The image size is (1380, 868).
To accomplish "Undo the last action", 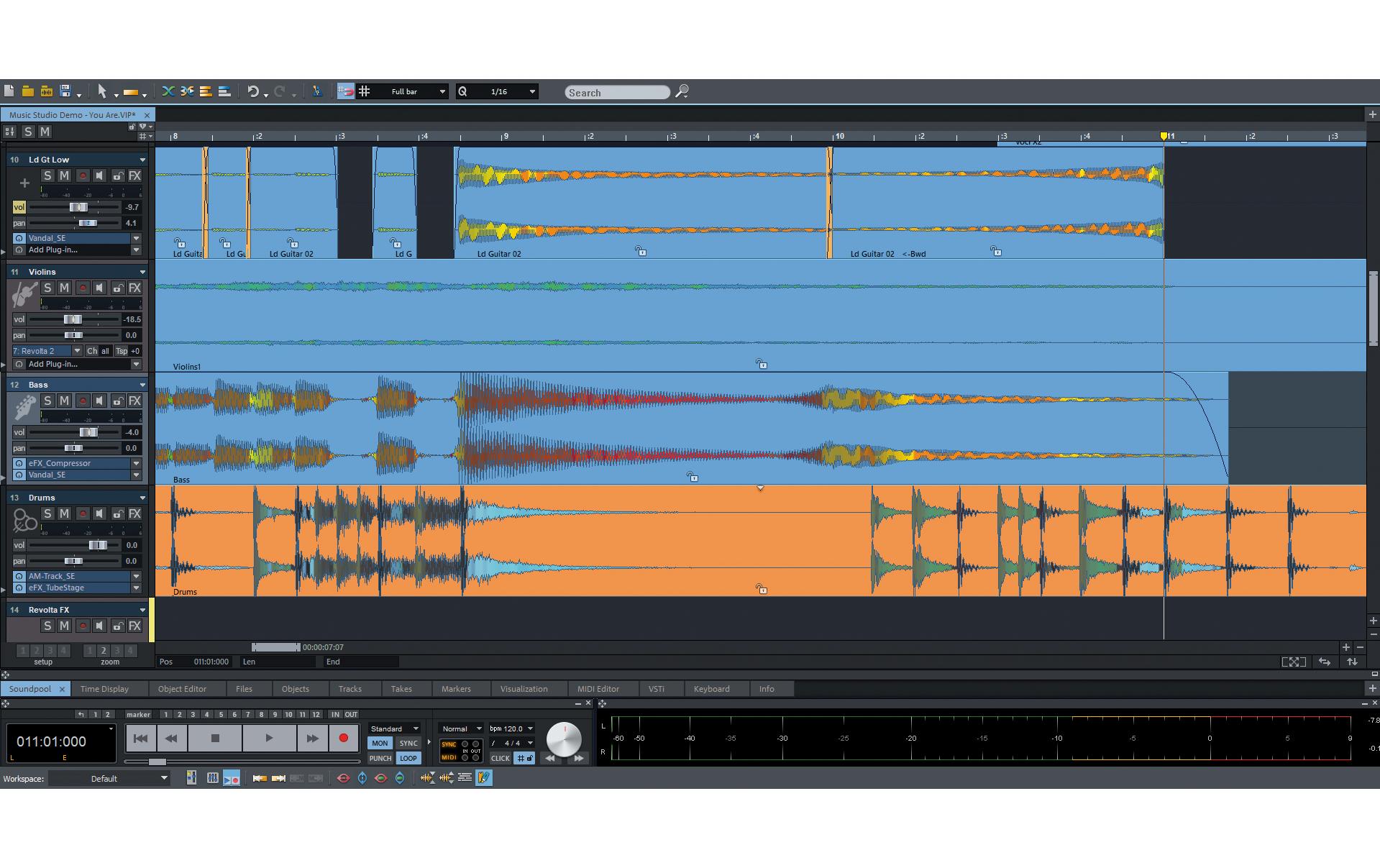I will [253, 91].
